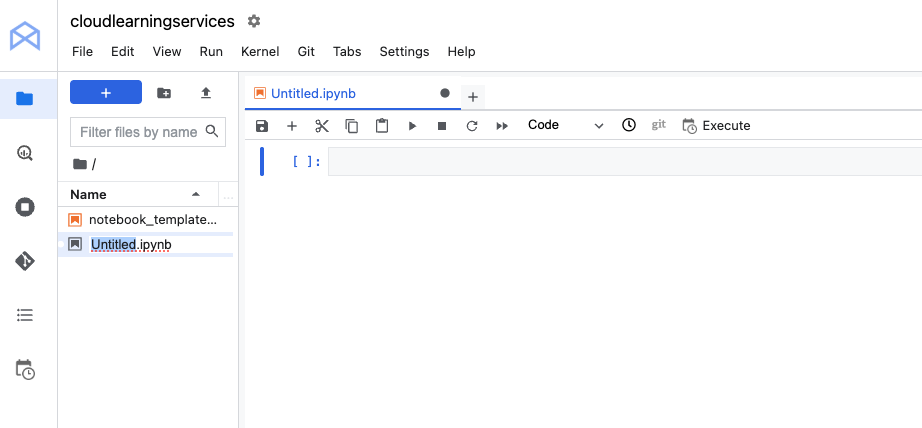Open the Kernel menu
This screenshot has width=922, height=428.
tap(260, 52)
